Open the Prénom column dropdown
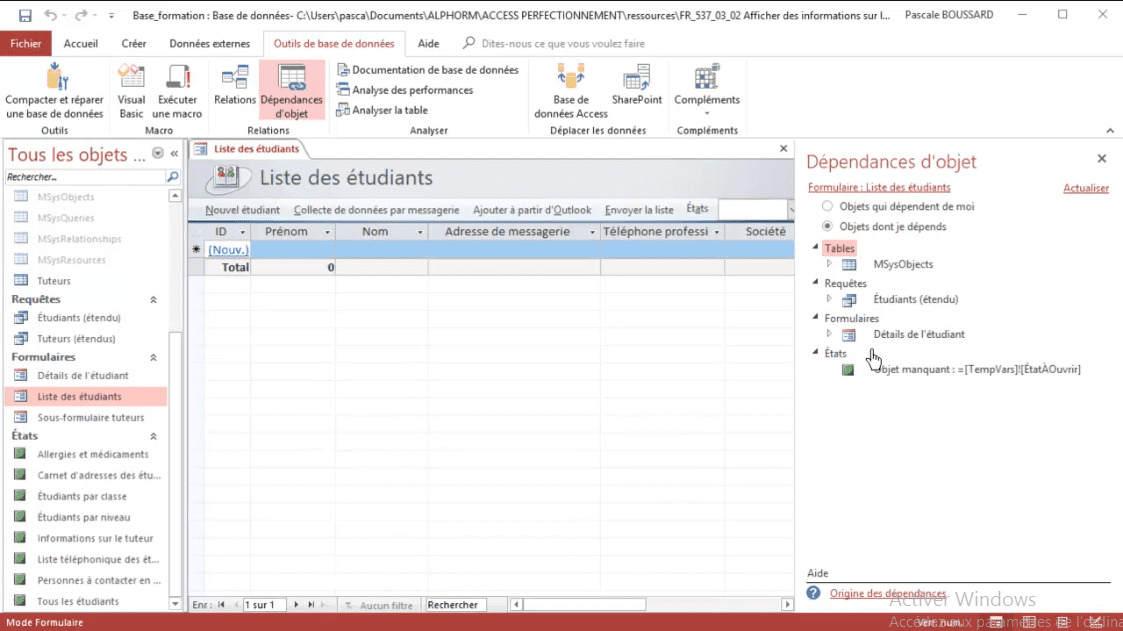Viewport: 1123px width, 631px height. [x=329, y=231]
